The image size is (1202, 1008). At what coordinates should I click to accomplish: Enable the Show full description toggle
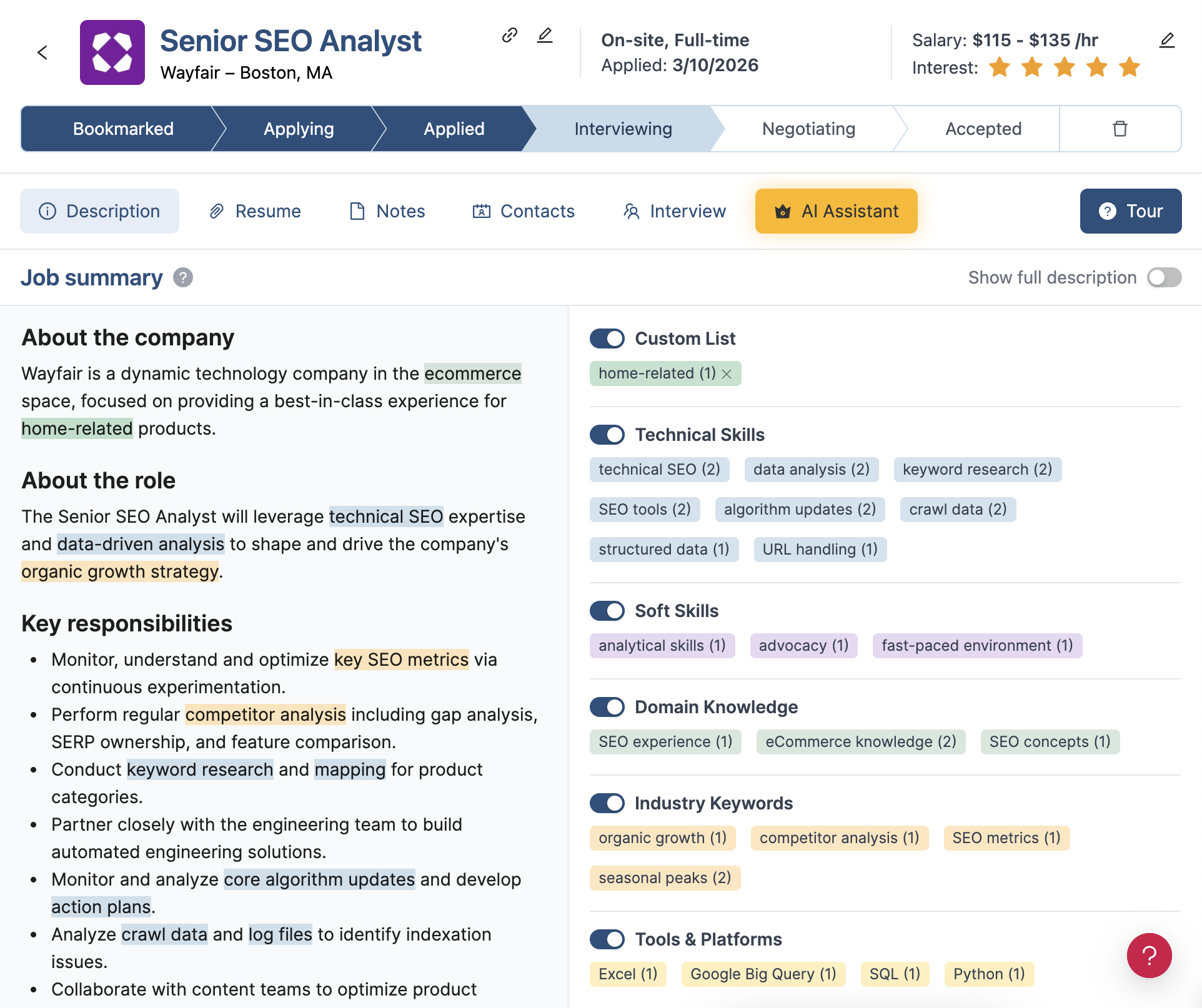pyautogui.click(x=1164, y=277)
